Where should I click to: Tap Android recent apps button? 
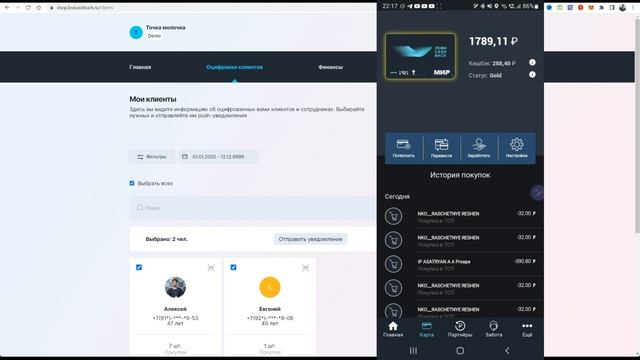click(x=413, y=351)
